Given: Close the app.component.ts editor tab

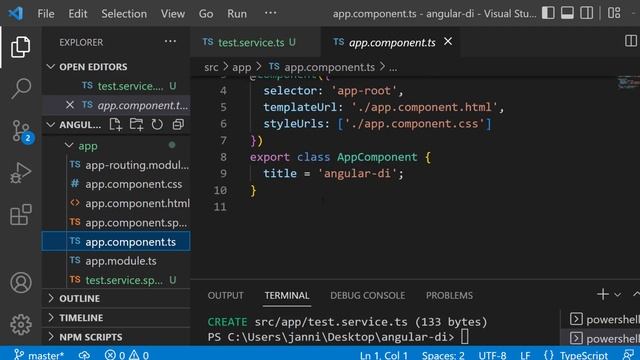Looking at the screenshot, I should 448,42.
